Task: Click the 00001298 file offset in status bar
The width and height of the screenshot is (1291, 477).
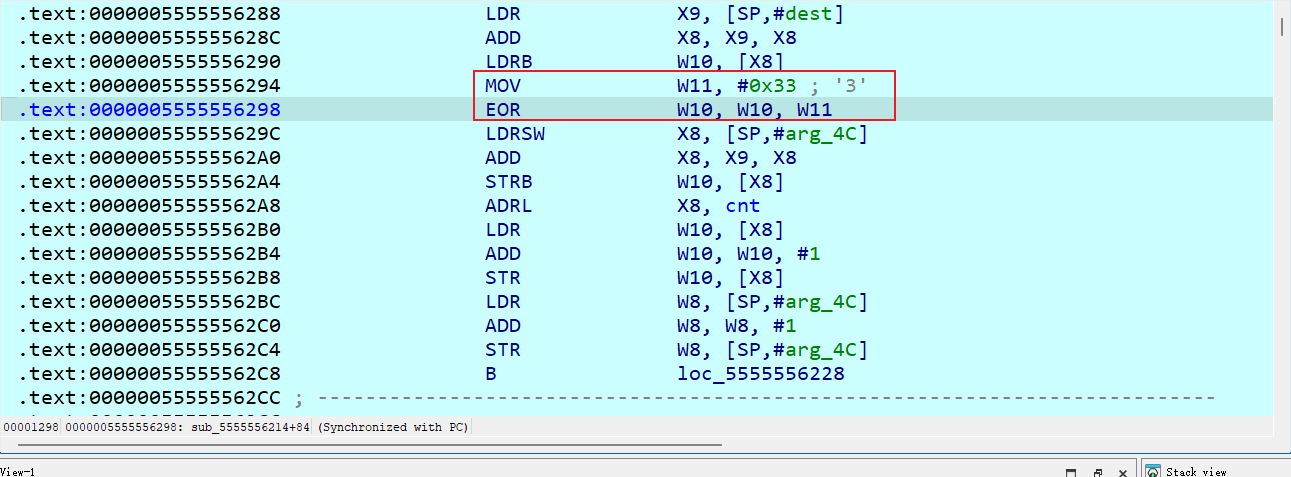Action: (x=30, y=427)
